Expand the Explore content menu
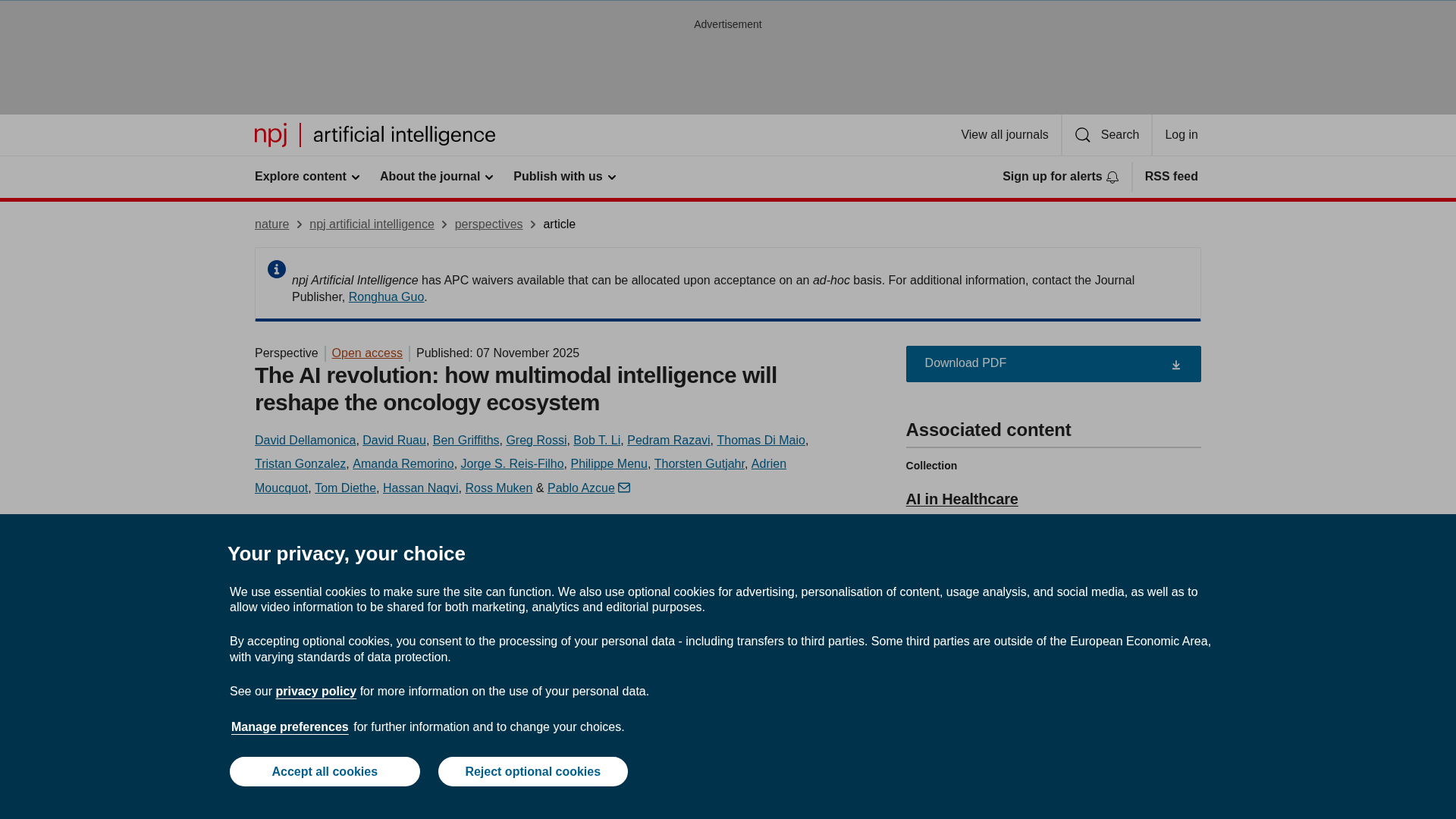Image resolution: width=1456 pixels, height=819 pixels. click(307, 177)
